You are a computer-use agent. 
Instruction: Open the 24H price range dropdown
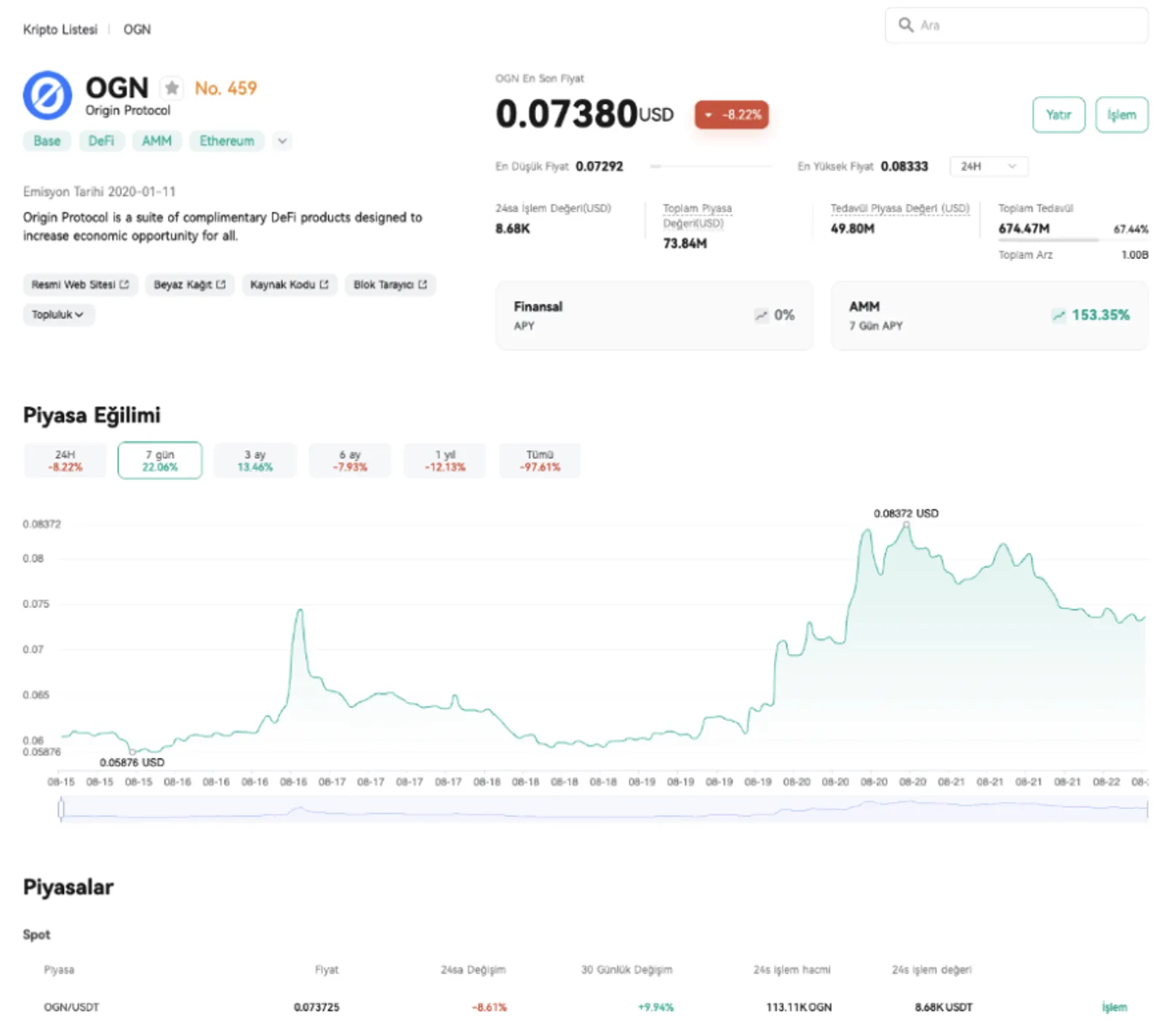[x=988, y=167]
